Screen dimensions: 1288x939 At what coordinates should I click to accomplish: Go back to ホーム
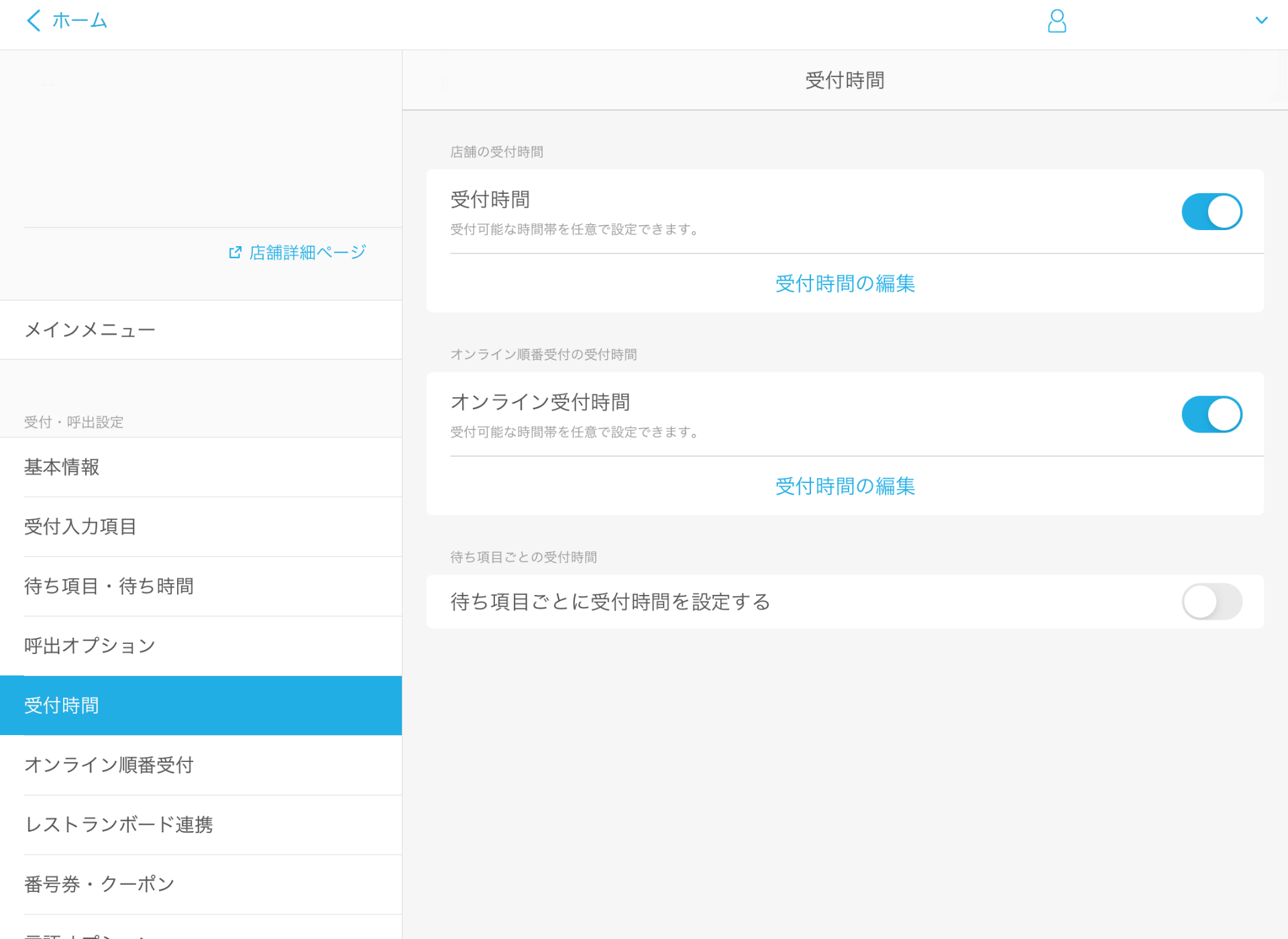click(79, 21)
